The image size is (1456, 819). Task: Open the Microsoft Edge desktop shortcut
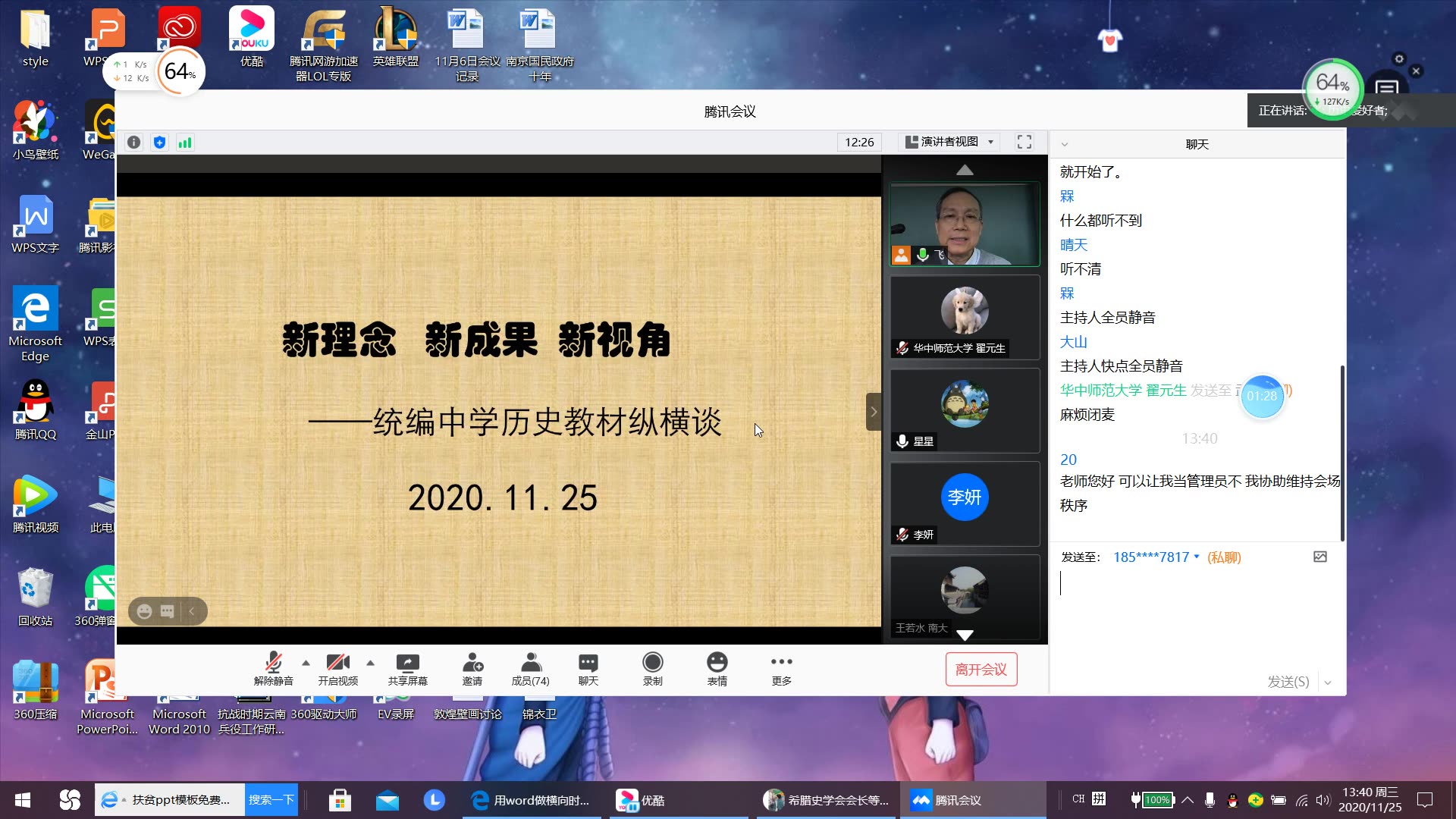(35, 324)
